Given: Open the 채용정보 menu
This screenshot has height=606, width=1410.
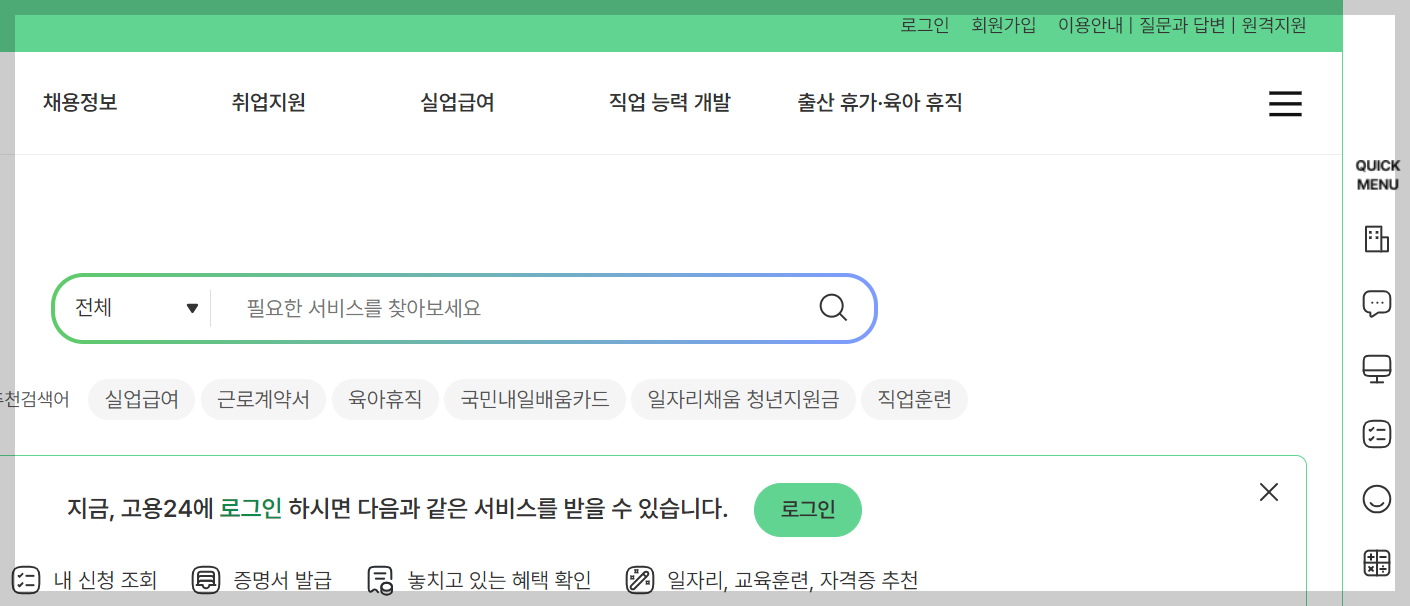Looking at the screenshot, I should point(80,102).
